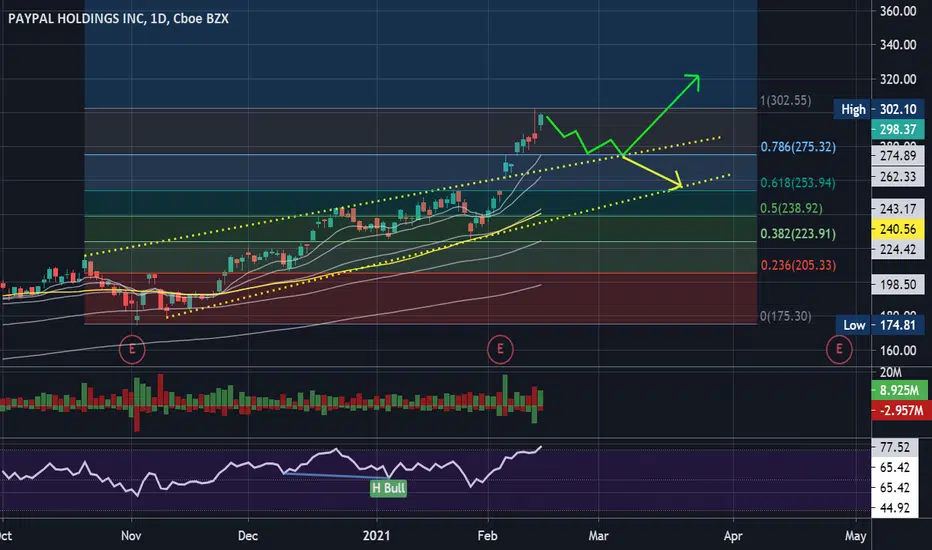Click the February earnings E marker

500,349
